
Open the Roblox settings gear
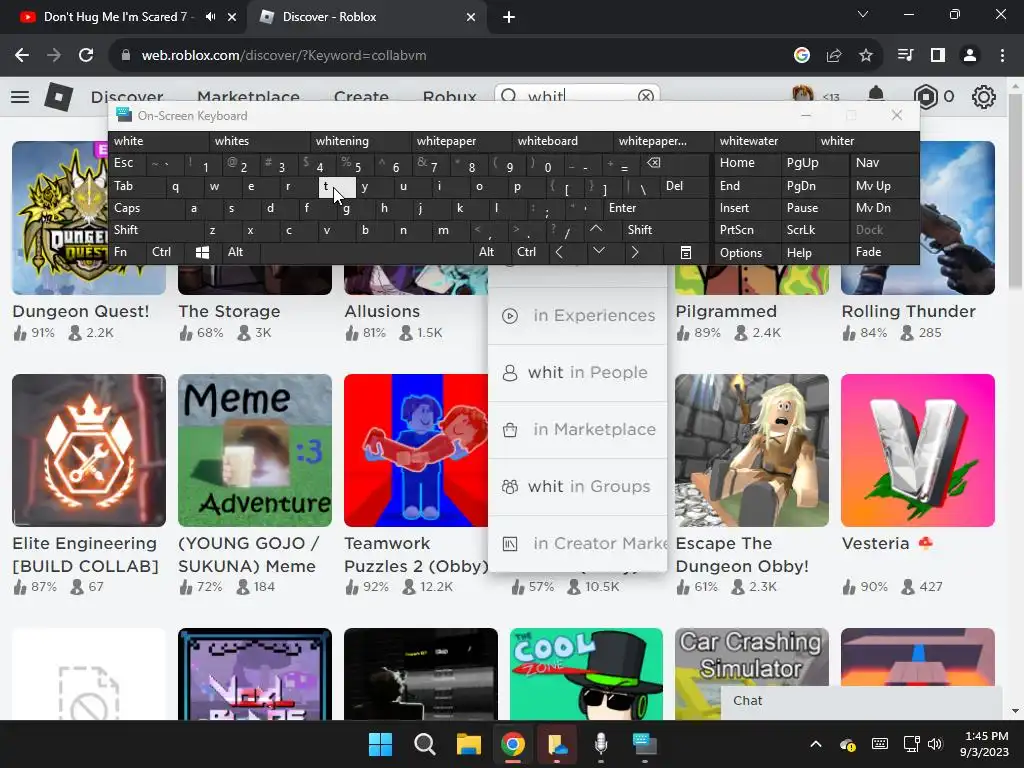coord(984,97)
